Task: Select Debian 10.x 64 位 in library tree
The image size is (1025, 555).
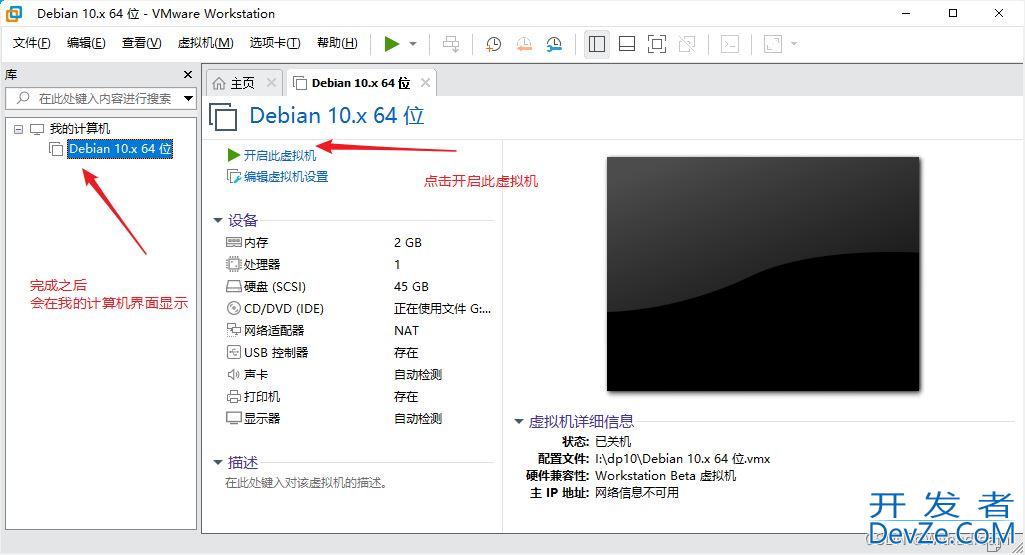Action: coord(120,149)
